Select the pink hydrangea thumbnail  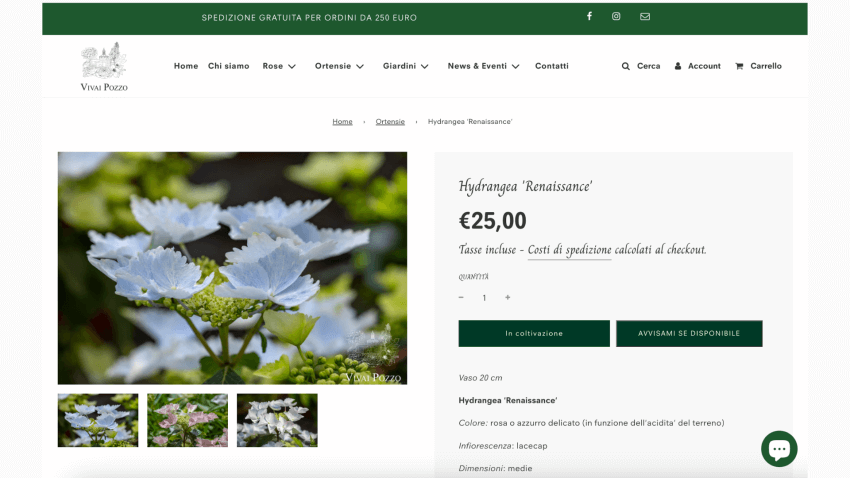188,420
